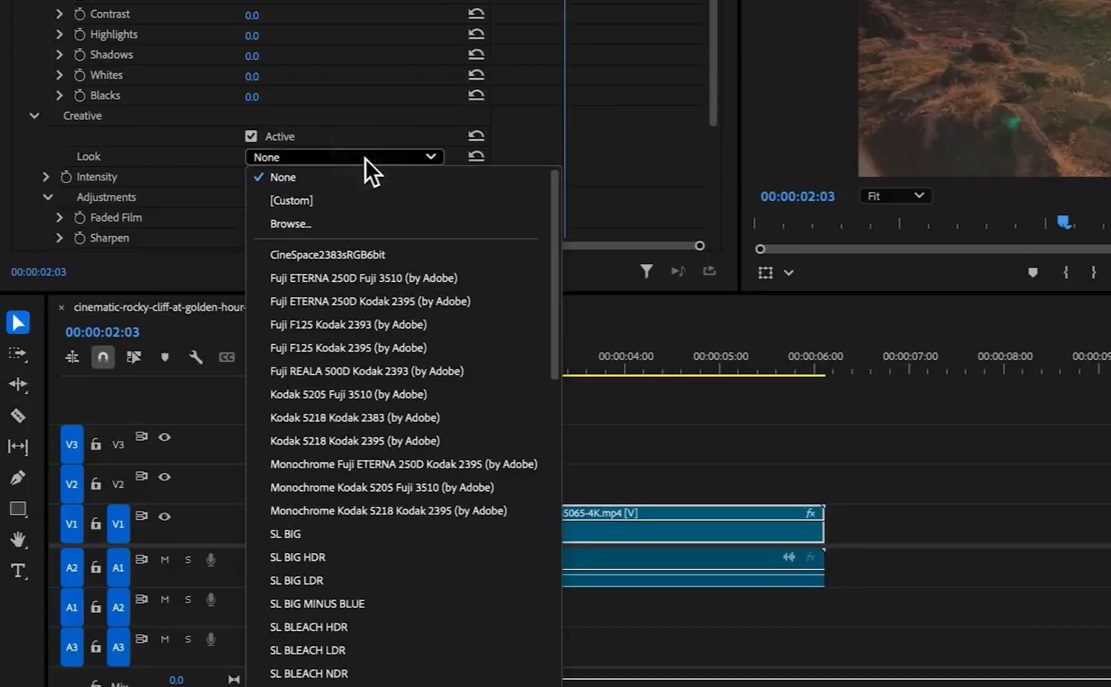Click Program monitor timecode

[797, 196]
